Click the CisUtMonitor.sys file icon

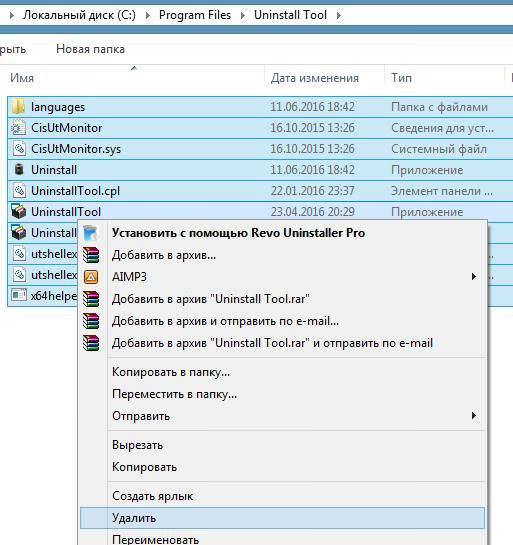(19, 149)
